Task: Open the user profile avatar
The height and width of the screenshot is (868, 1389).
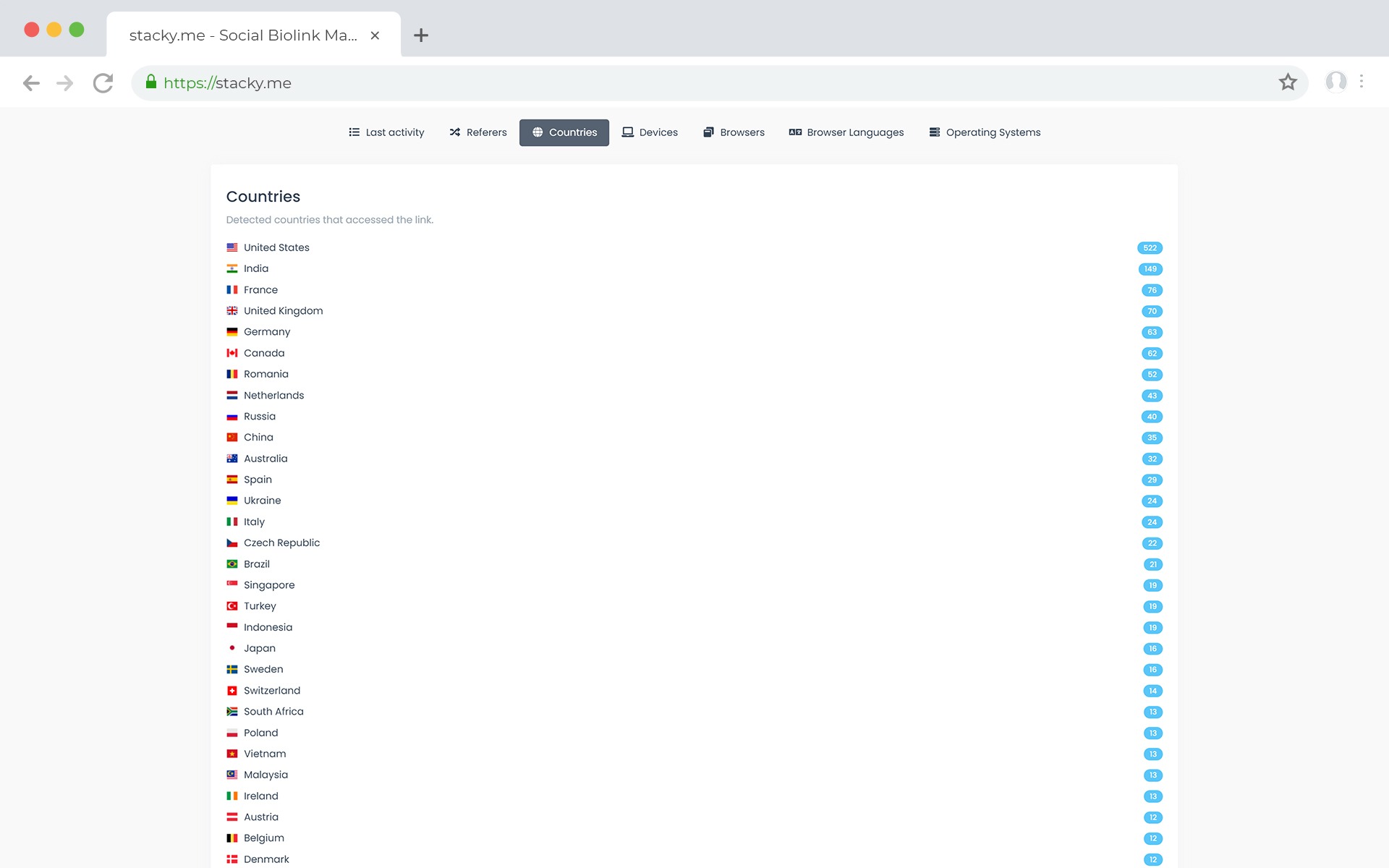Action: 1335,82
